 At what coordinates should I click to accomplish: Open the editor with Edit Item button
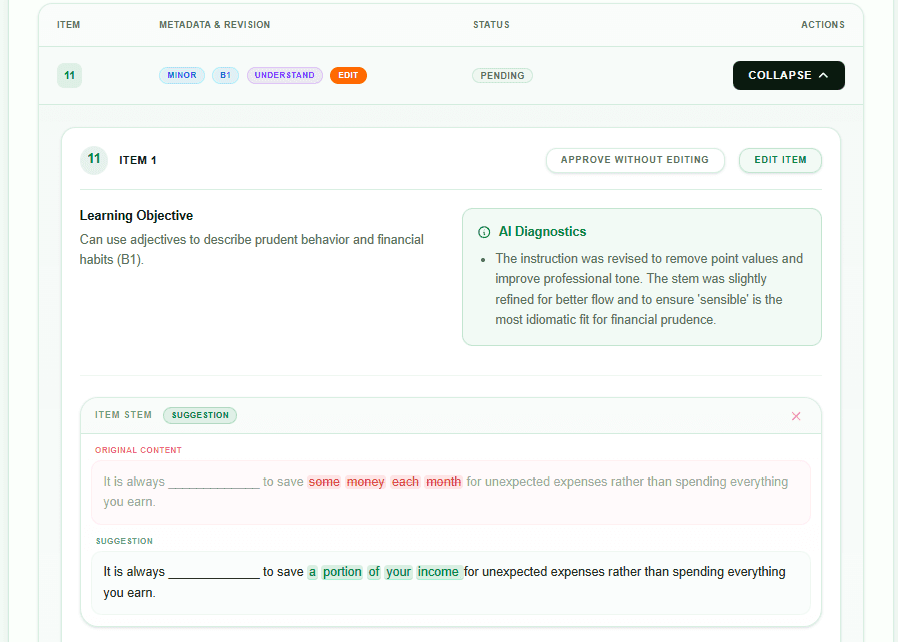pyautogui.click(x=780, y=160)
